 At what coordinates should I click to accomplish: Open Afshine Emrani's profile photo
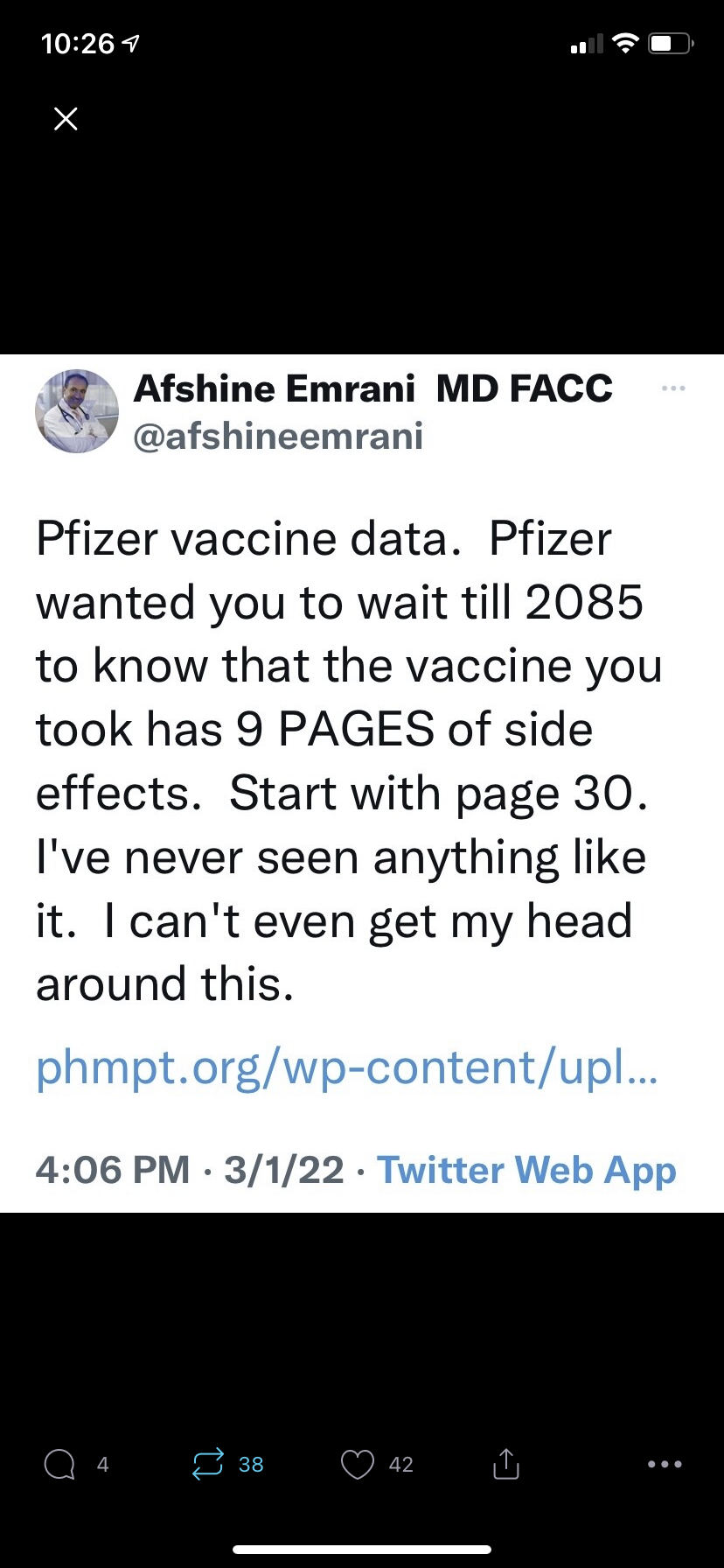[77, 411]
